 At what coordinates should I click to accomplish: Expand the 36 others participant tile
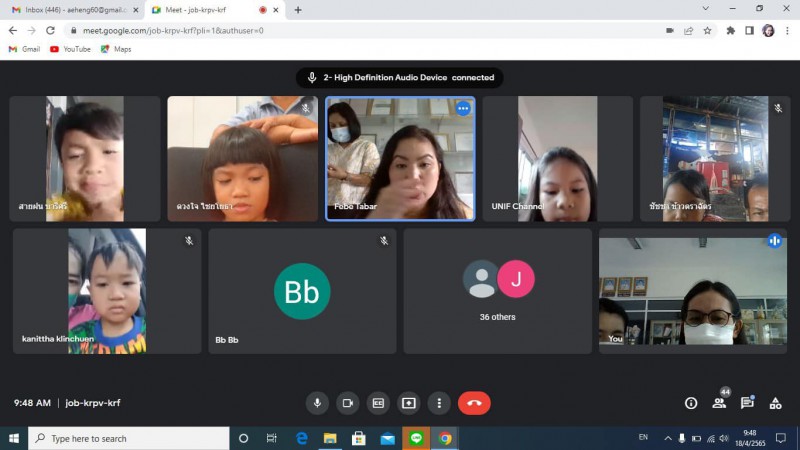(x=498, y=291)
